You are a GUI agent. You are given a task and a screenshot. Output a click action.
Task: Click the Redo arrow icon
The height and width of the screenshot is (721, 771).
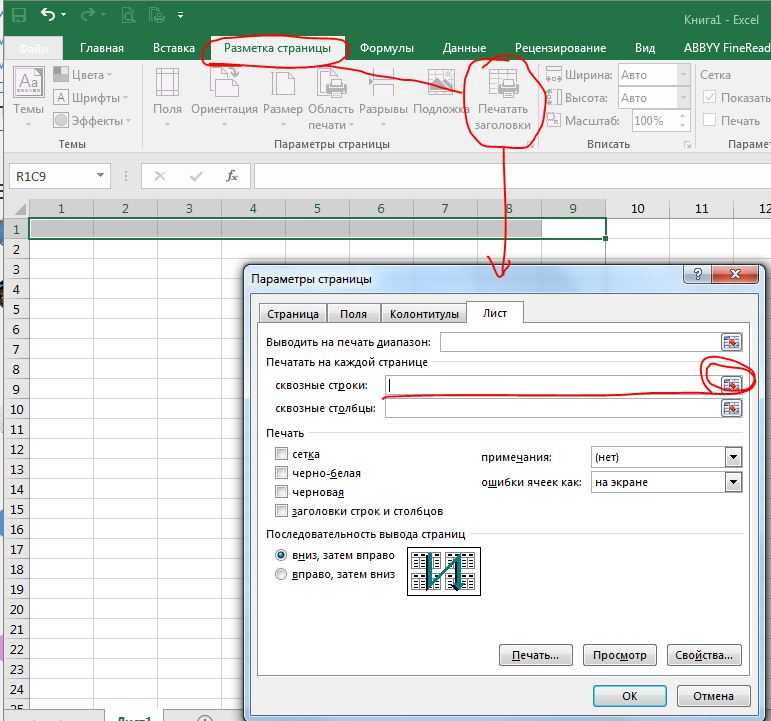click(x=88, y=15)
